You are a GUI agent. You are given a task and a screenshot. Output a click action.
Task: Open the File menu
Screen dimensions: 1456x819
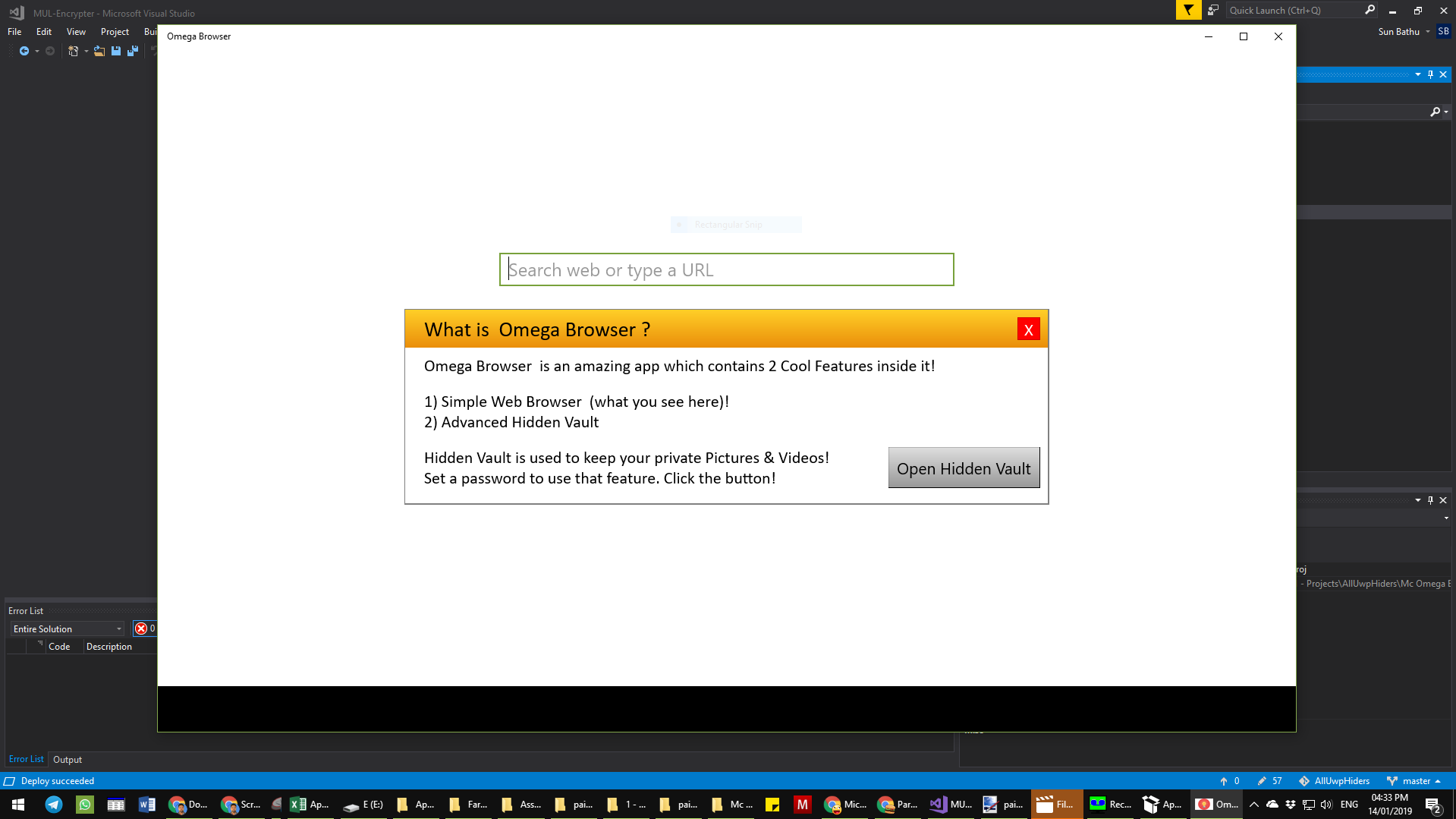point(14,31)
